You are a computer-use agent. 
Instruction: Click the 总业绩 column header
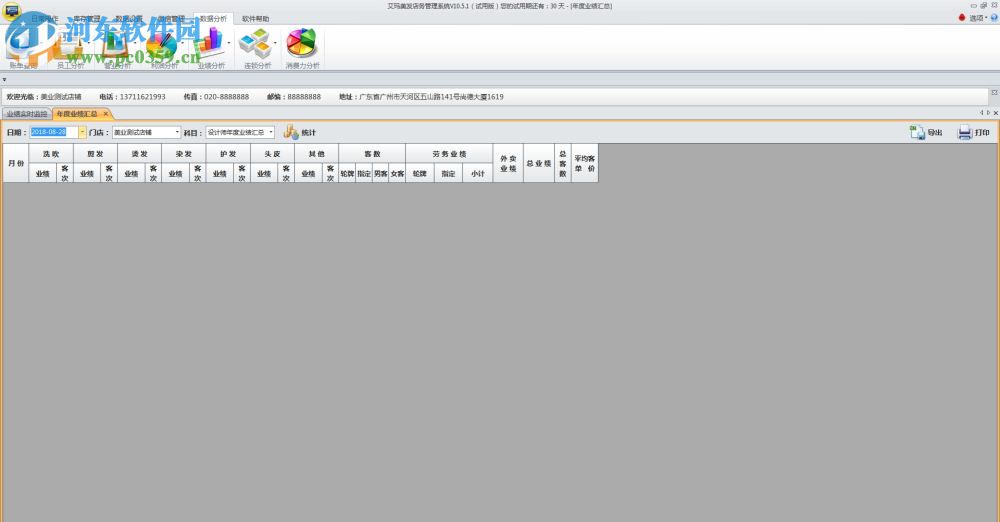pyautogui.click(x=539, y=163)
